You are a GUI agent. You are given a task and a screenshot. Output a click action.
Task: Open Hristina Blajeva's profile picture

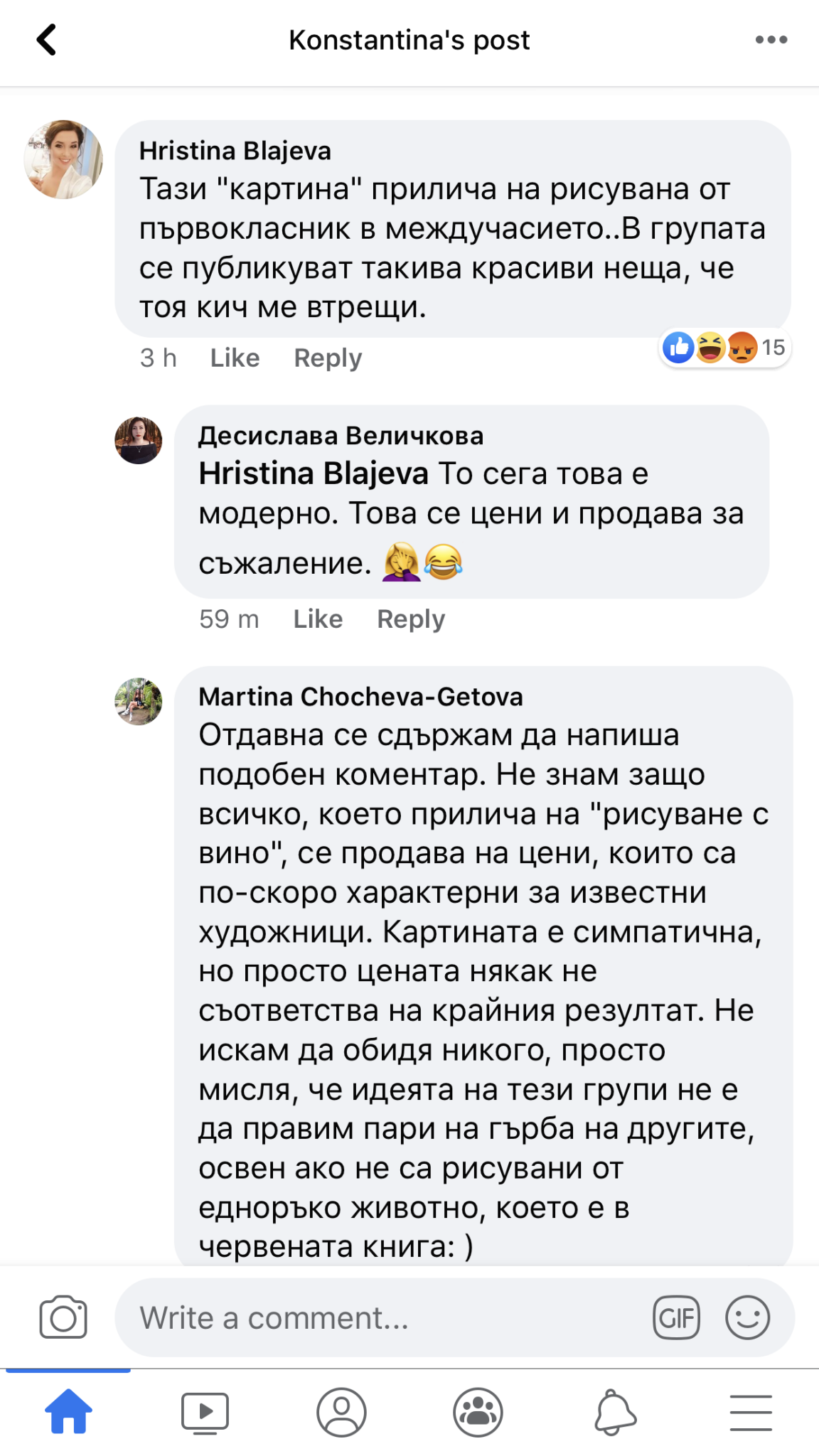(x=63, y=159)
